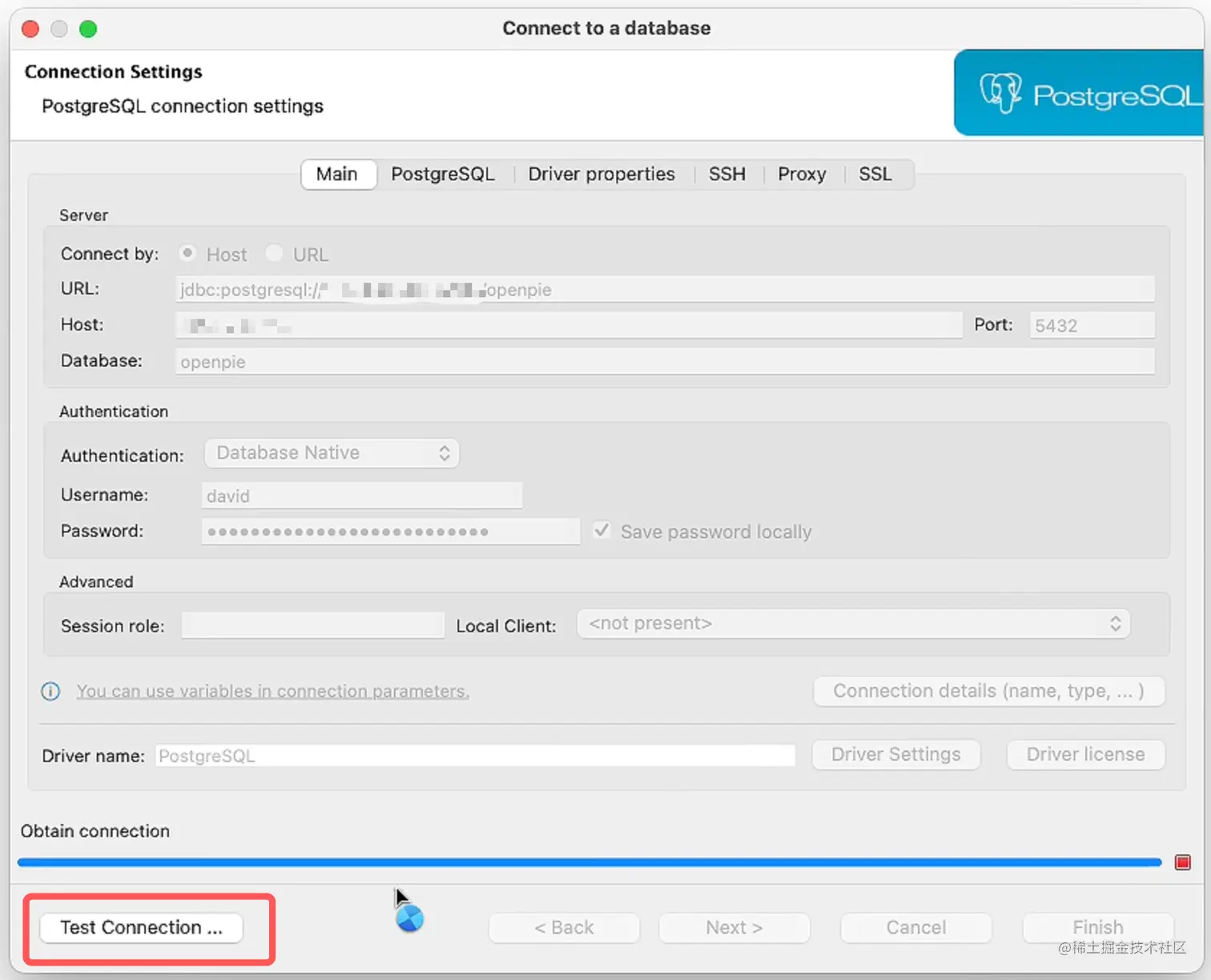Click into the Port field showing 5432
Image resolution: width=1211 pixels, height=980 pixels.
1092,325
